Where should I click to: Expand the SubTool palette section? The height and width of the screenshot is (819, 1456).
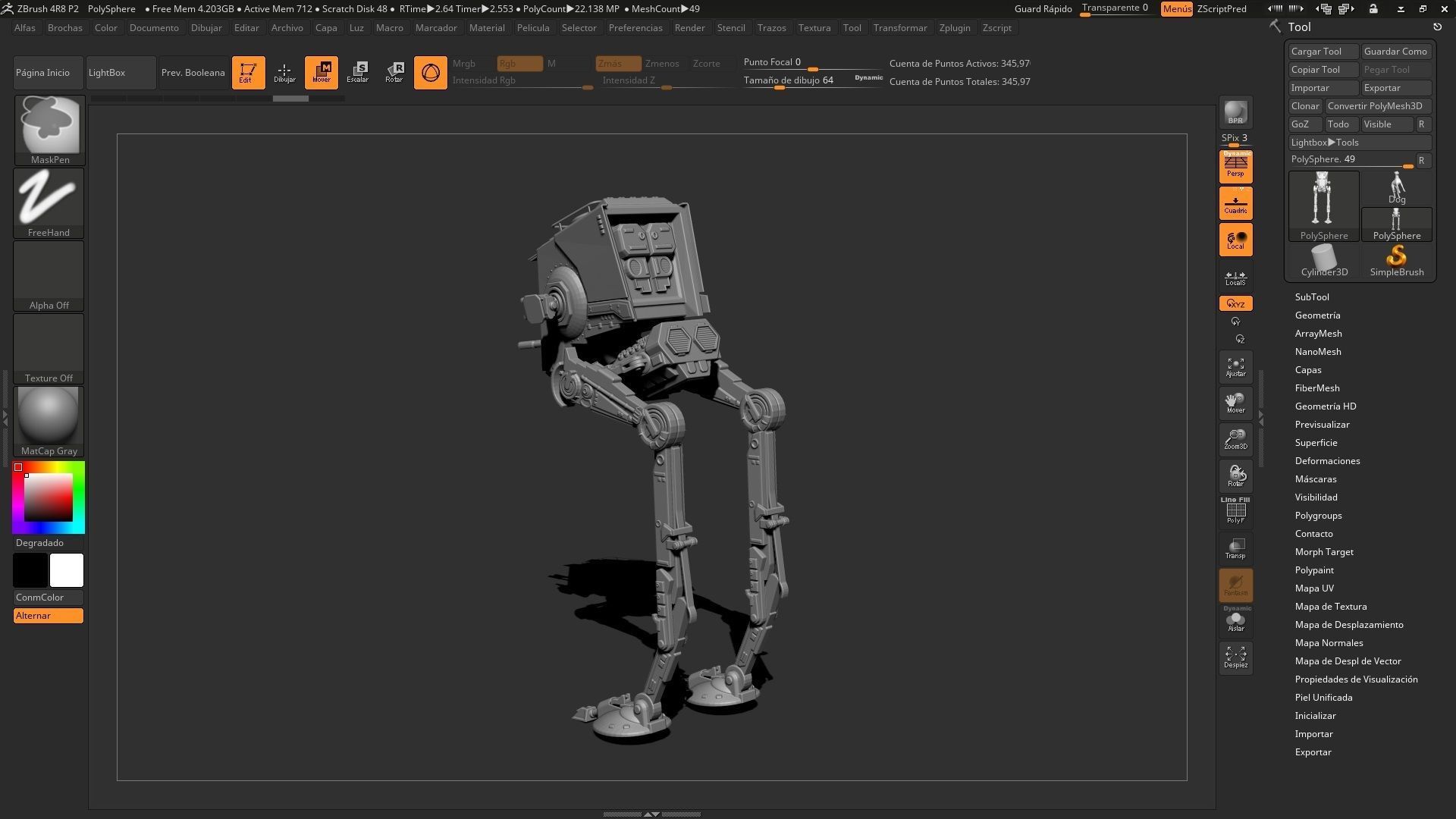coord(1312,297)
